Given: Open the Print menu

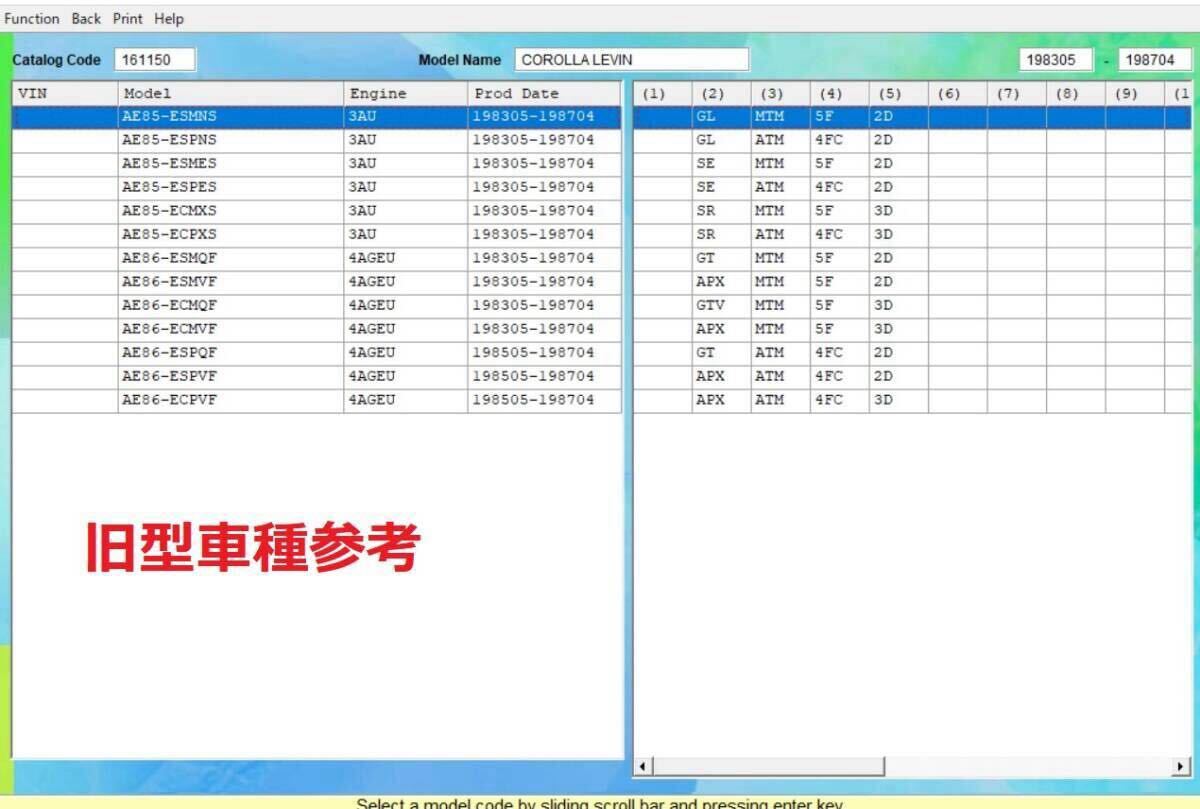Looking at the screenshot, I should click(x=127, y=19).
